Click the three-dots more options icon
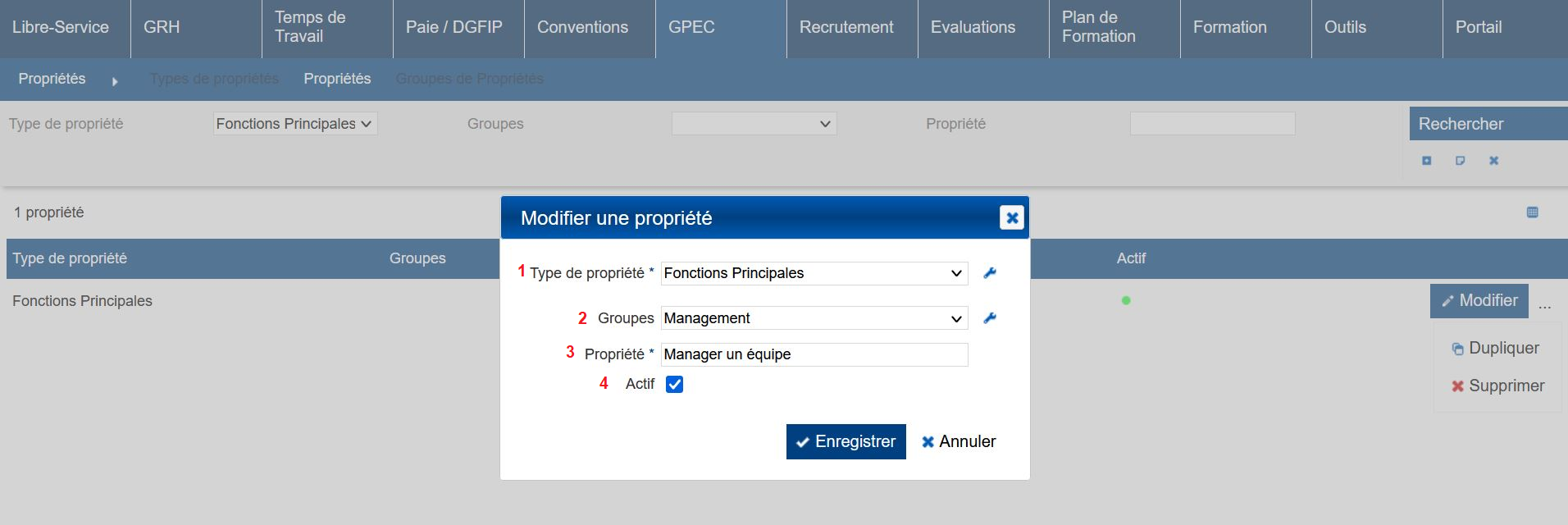This screenshot has height=525, width=1568. click(1545, 306)
